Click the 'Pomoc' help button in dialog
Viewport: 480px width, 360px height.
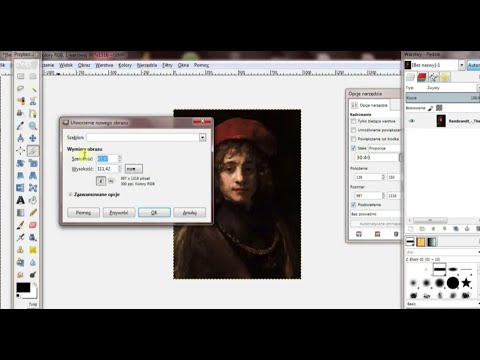coord(83,212)
